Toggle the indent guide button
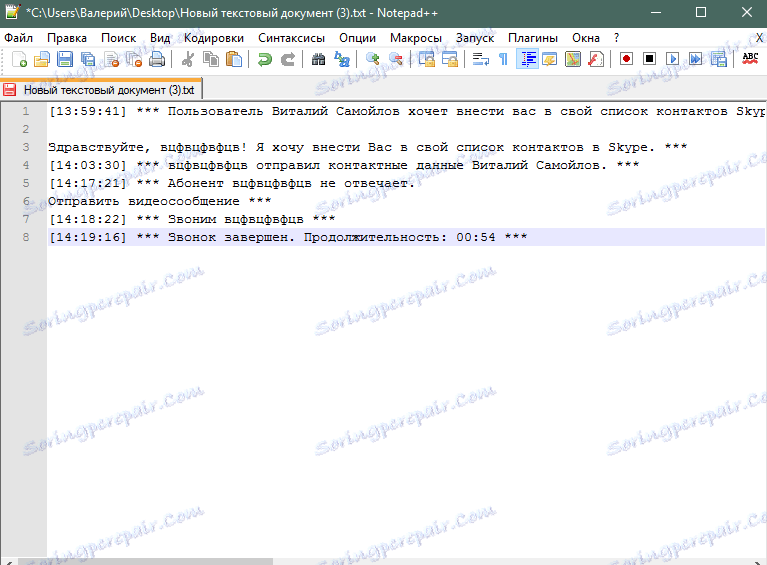Image resolution: width=767 pixels, height=565 pixels. [x=527, y=60]
